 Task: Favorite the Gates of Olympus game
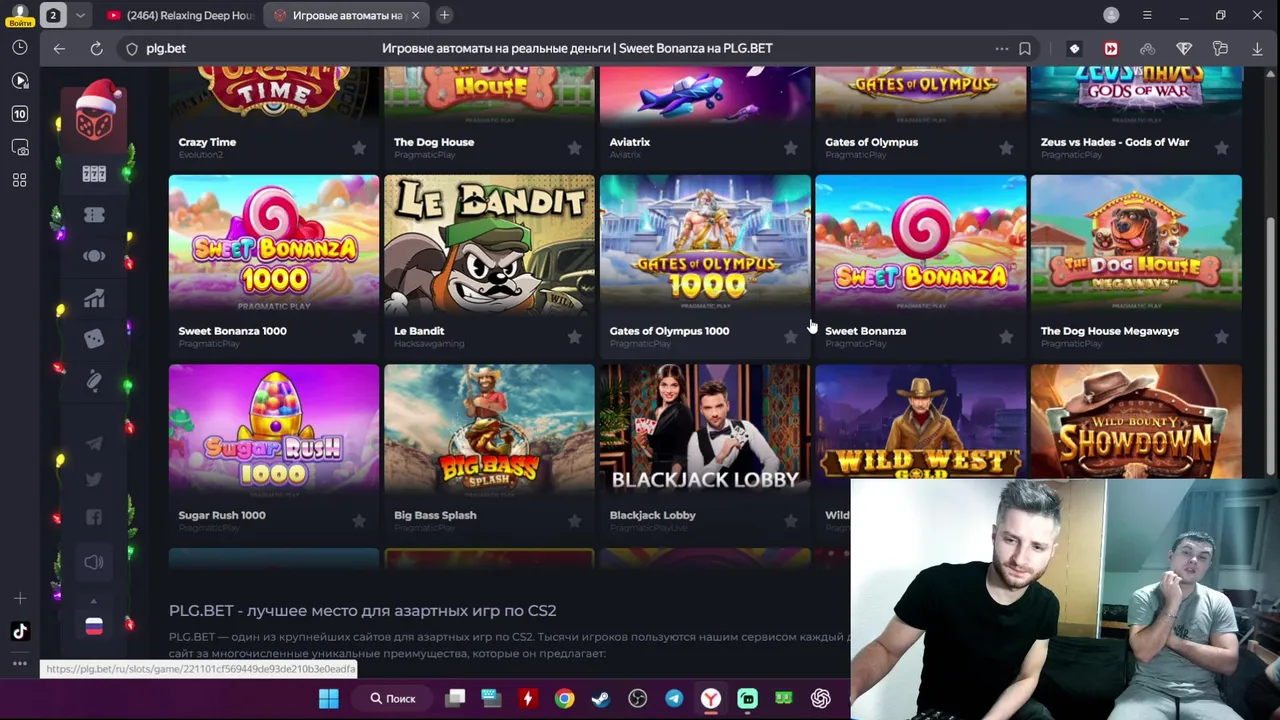pyautogui.click(x=1006, y=148)
